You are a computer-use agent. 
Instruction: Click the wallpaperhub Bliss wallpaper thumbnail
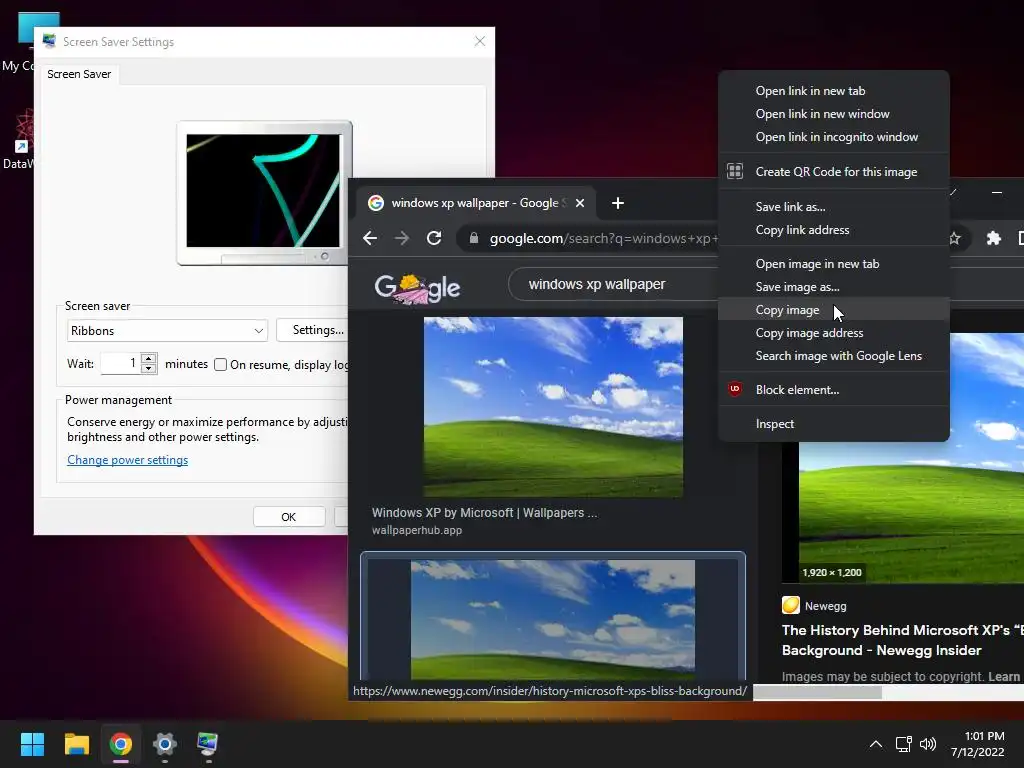pyautogui.click(x=553, y=407)
